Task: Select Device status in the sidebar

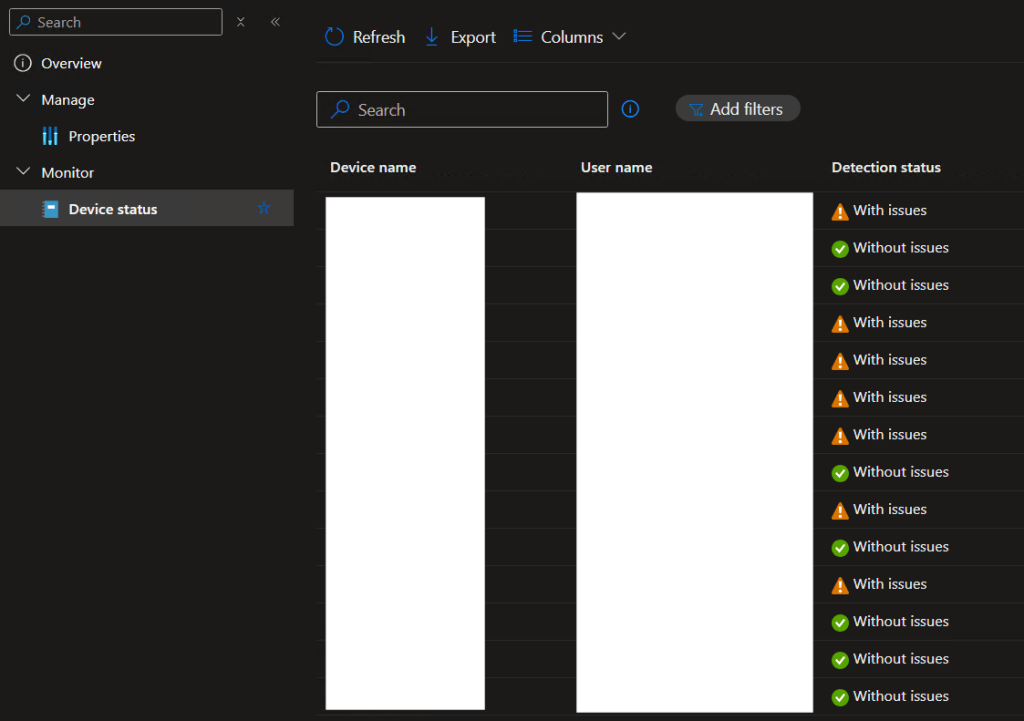Action: click(x=112, y=209)
